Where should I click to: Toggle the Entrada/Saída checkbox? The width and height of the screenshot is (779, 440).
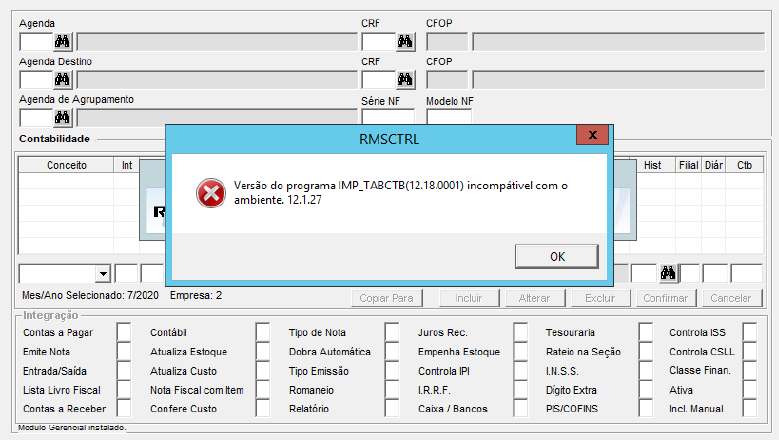click(124, 371)
